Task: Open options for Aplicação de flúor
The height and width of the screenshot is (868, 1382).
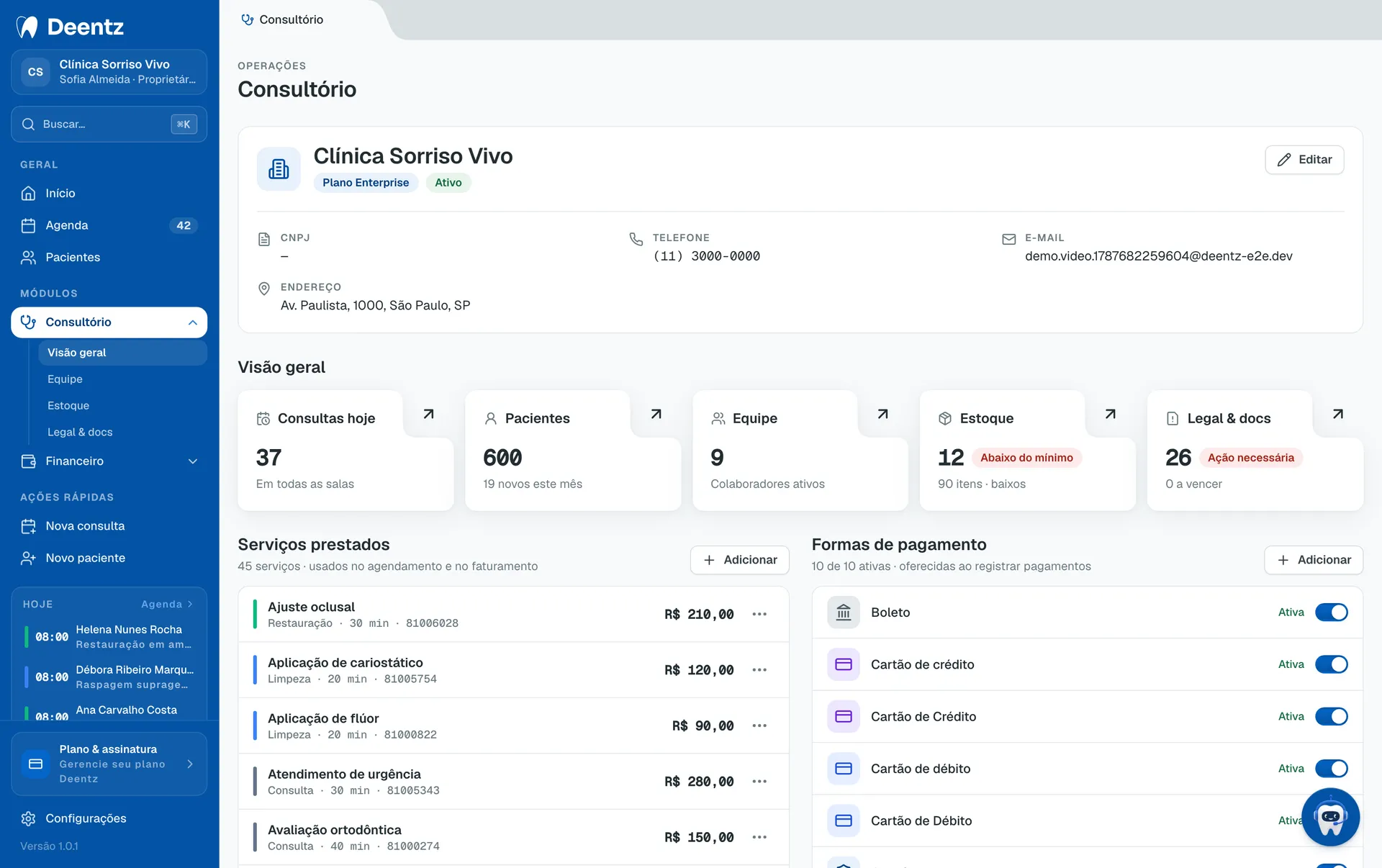Action: click(x=759, y=725)
